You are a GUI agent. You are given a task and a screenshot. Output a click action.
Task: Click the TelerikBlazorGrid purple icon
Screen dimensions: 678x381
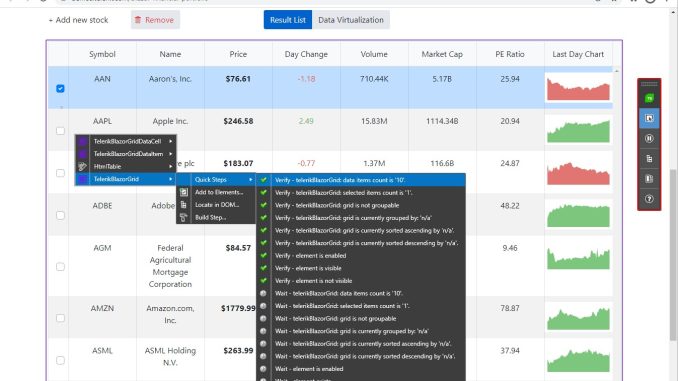click(83, 179)
